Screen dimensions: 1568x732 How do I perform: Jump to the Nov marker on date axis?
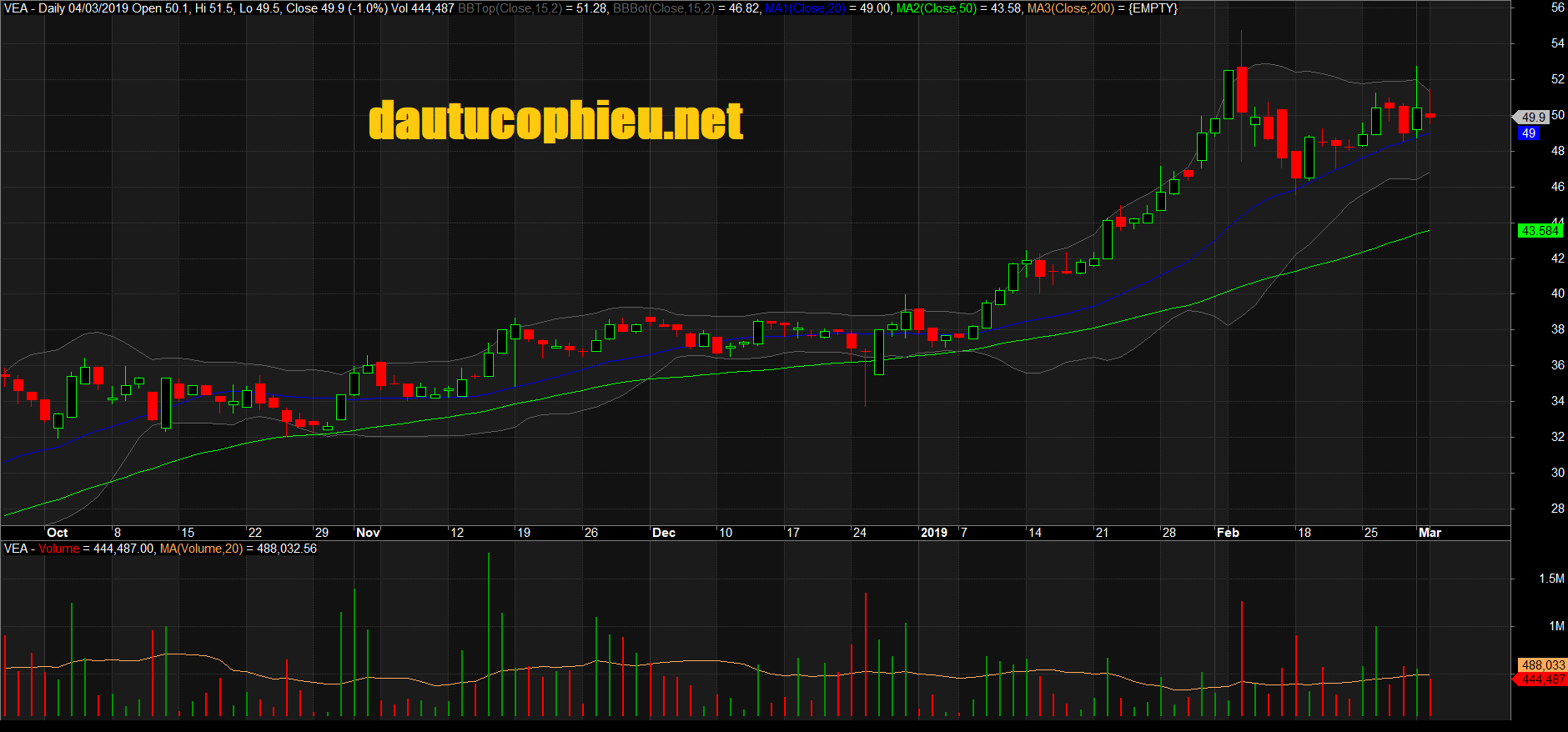point(368,533)
